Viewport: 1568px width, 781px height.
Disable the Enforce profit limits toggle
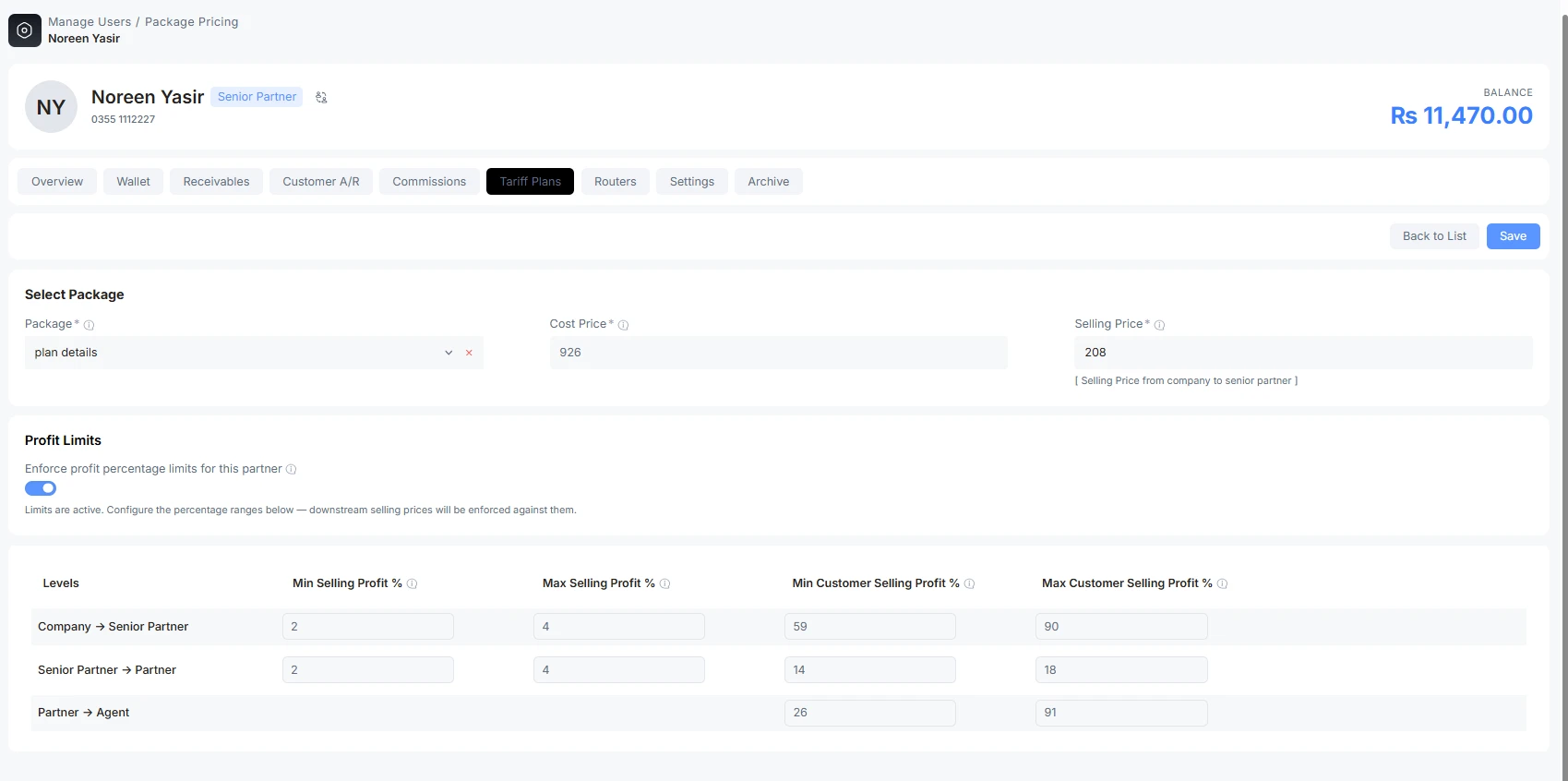coord(41,488)
